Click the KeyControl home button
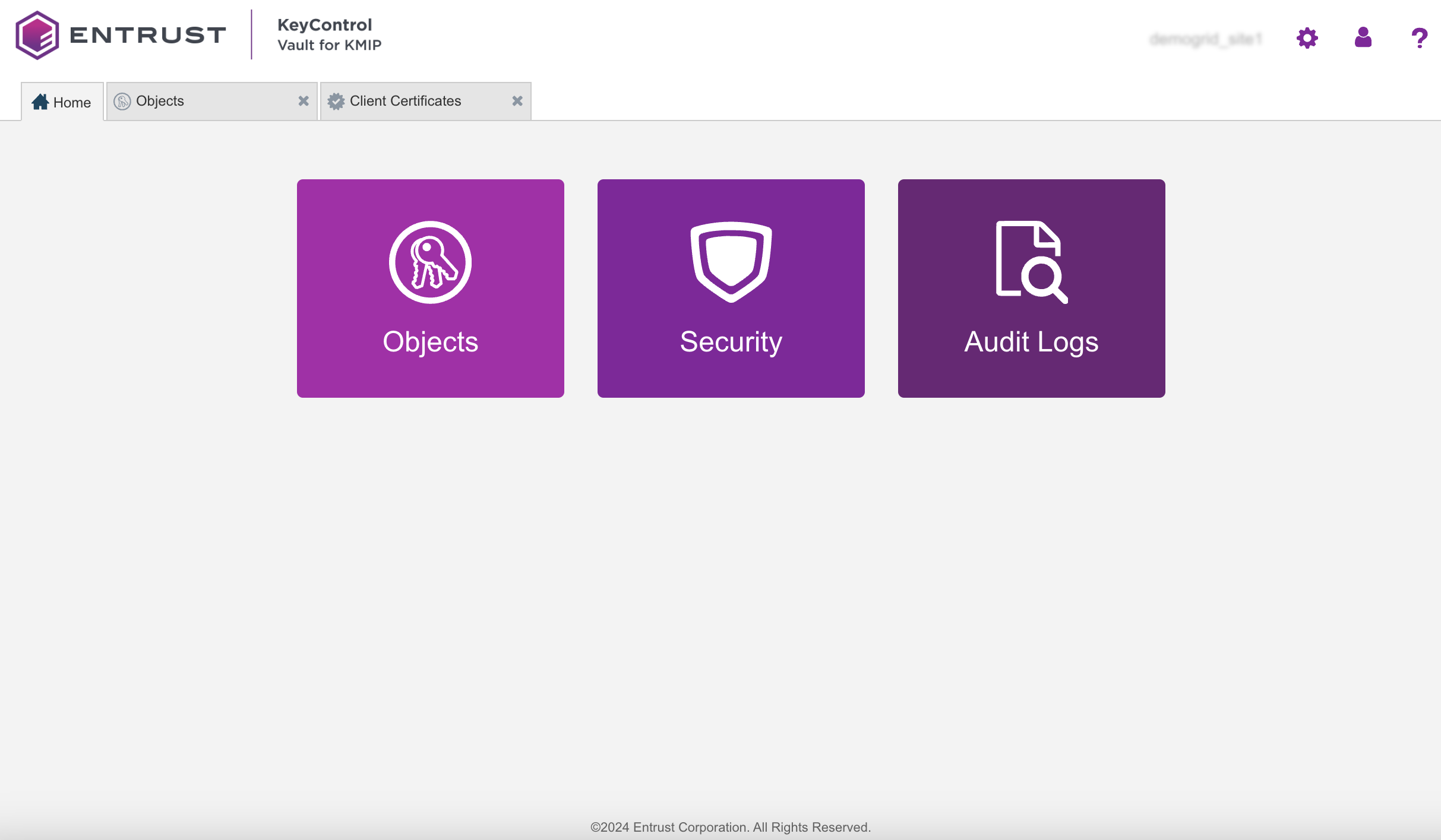This screenshot has width=1441, height=840. 61,101
